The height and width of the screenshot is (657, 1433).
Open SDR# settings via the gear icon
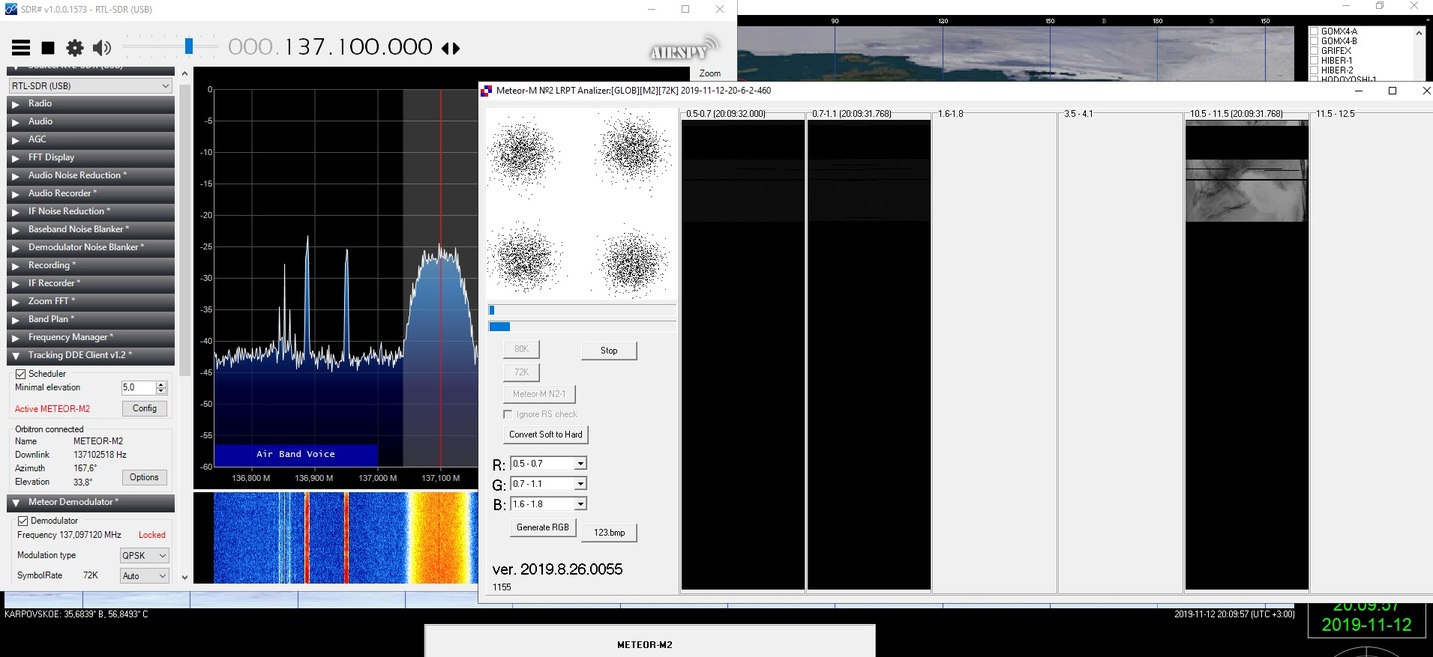click(75, 48)
